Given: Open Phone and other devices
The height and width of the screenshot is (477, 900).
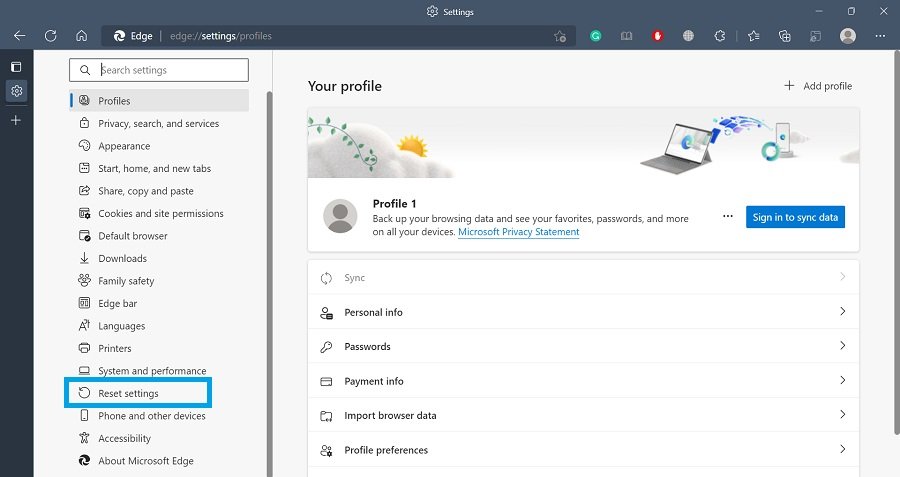Looking at the screenshot, I should tap(152, 416).
